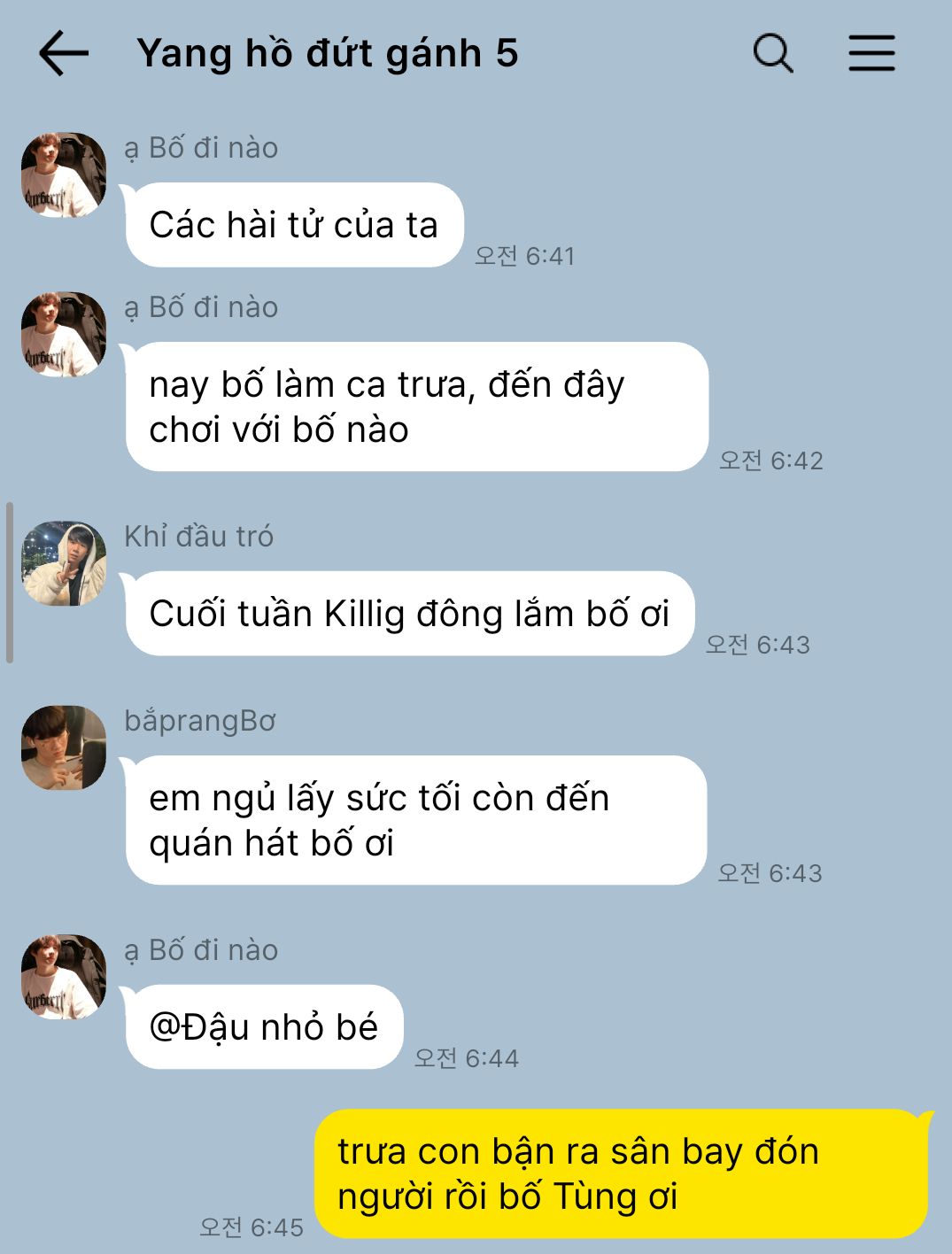The image size is (952, 1254).
Task: Select the message 'nay bố làm ca trưa'
Action: pyautogui.click(x=416, y=406)
